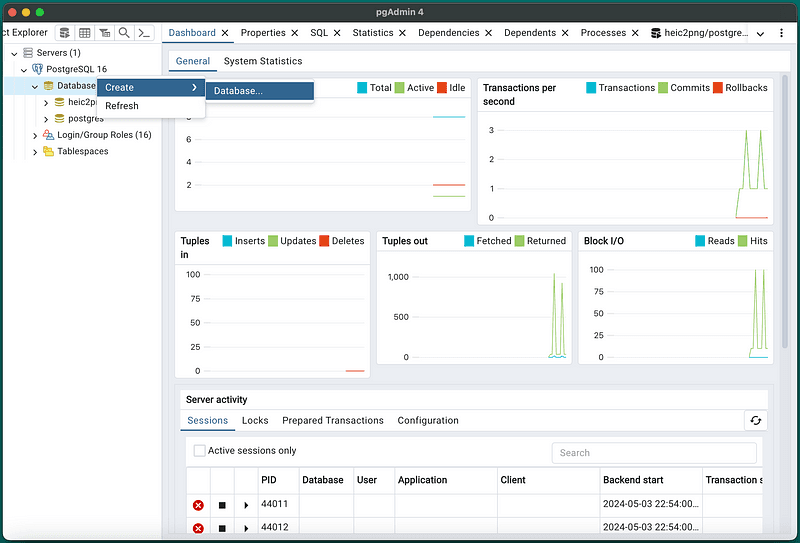Click the sessions Search field

(x=654, y=453)
